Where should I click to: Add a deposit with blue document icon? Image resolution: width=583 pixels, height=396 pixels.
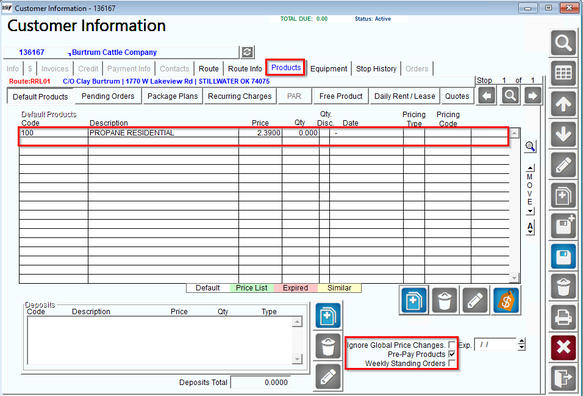328,316
